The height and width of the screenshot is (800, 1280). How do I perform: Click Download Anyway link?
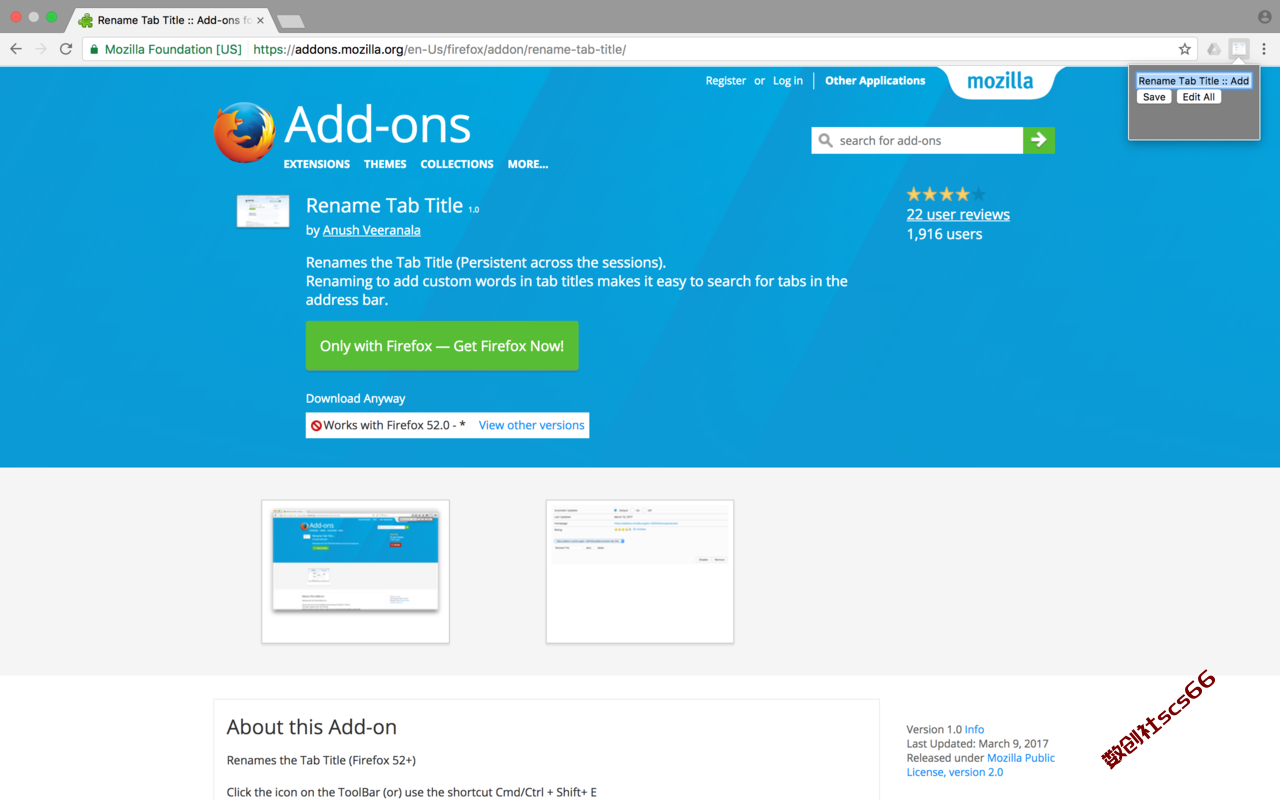pos(355,398)
